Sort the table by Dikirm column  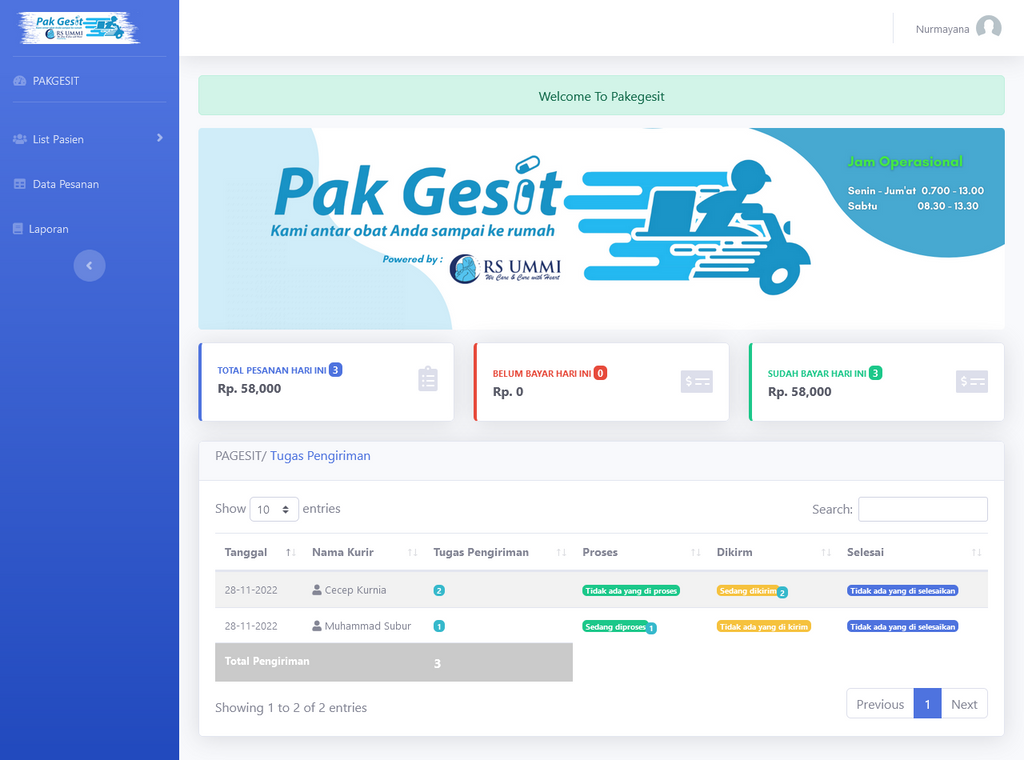[x=773, y=552]
